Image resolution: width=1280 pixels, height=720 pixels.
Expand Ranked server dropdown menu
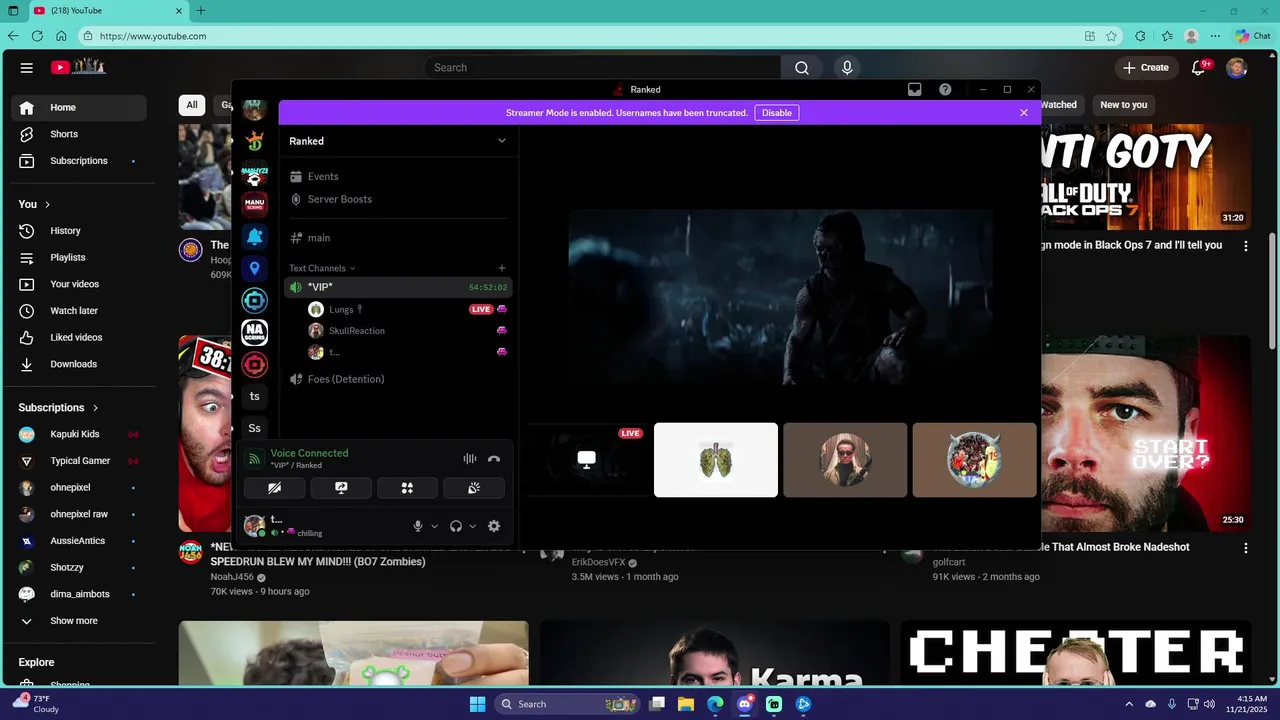pyautogui.click(x=502, y=141)
